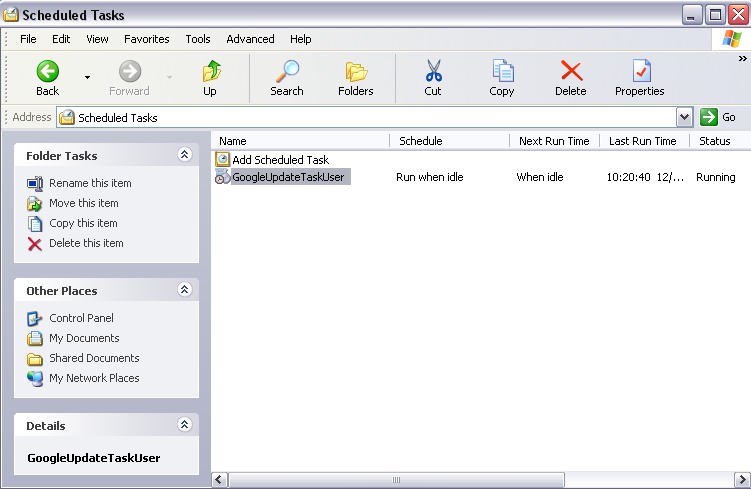The height and width of the screenshot is (489, 751).
Task: Open the Back history dropdown arrow
Action: click(x=87, y=77)
